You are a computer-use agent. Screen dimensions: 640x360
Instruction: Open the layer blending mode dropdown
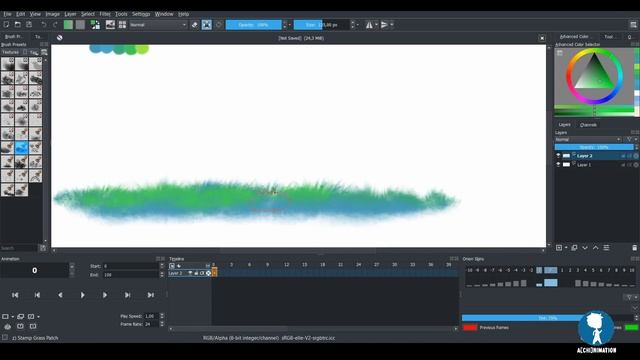point(588,140)
